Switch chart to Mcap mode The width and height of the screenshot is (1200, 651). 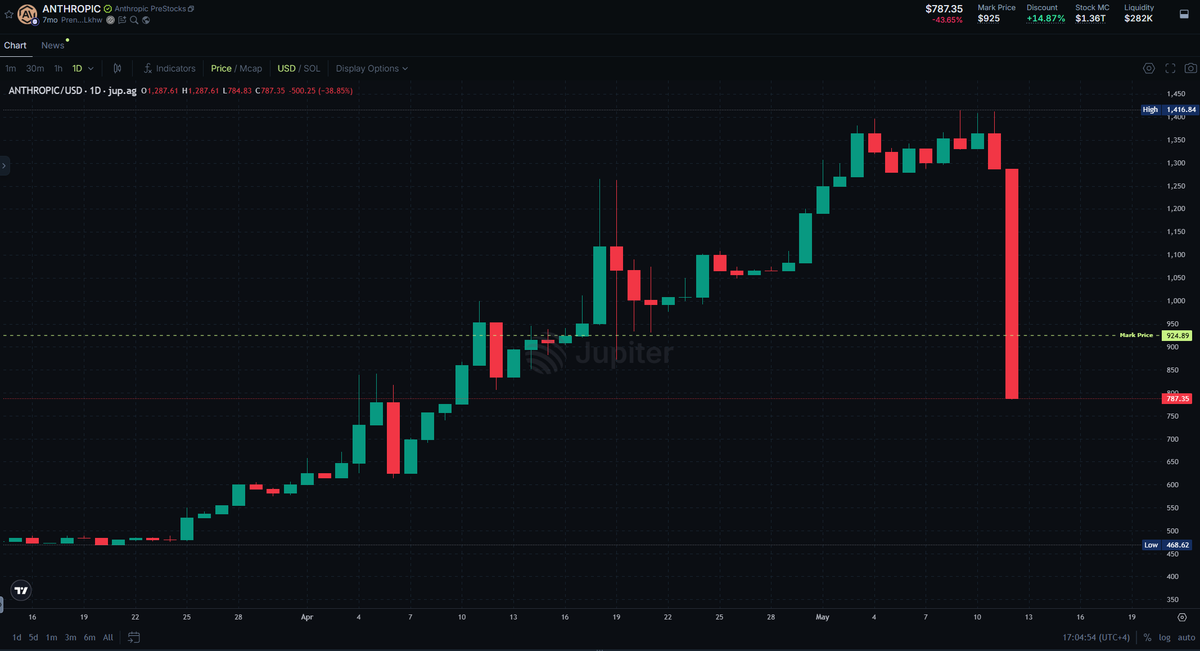tap(251, 68)
